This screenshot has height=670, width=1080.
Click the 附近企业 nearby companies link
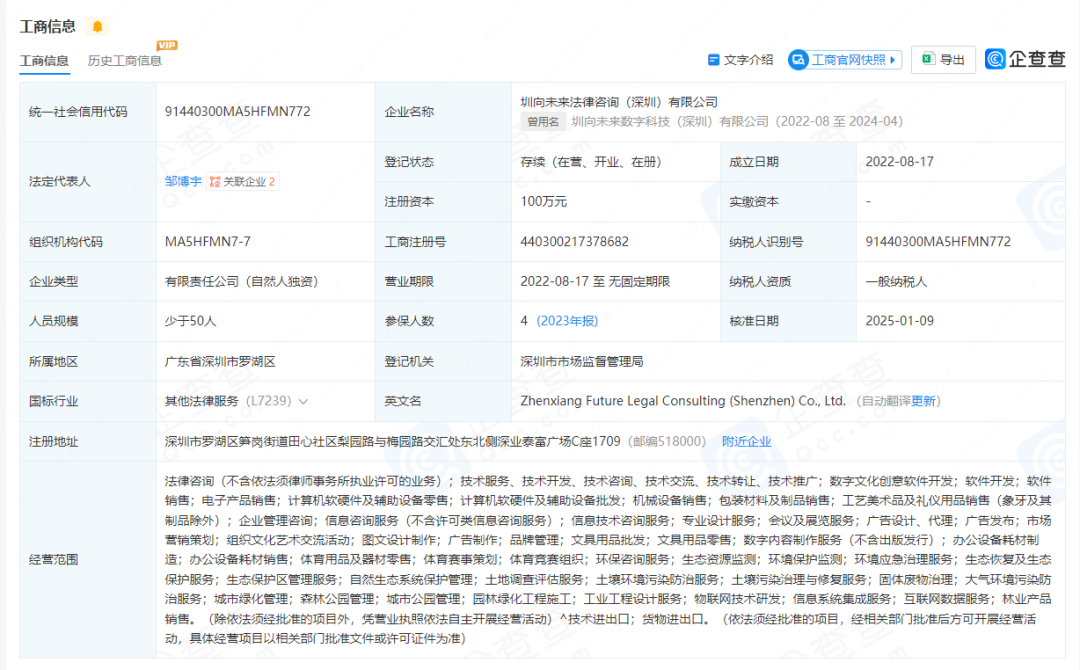(746, 441)
